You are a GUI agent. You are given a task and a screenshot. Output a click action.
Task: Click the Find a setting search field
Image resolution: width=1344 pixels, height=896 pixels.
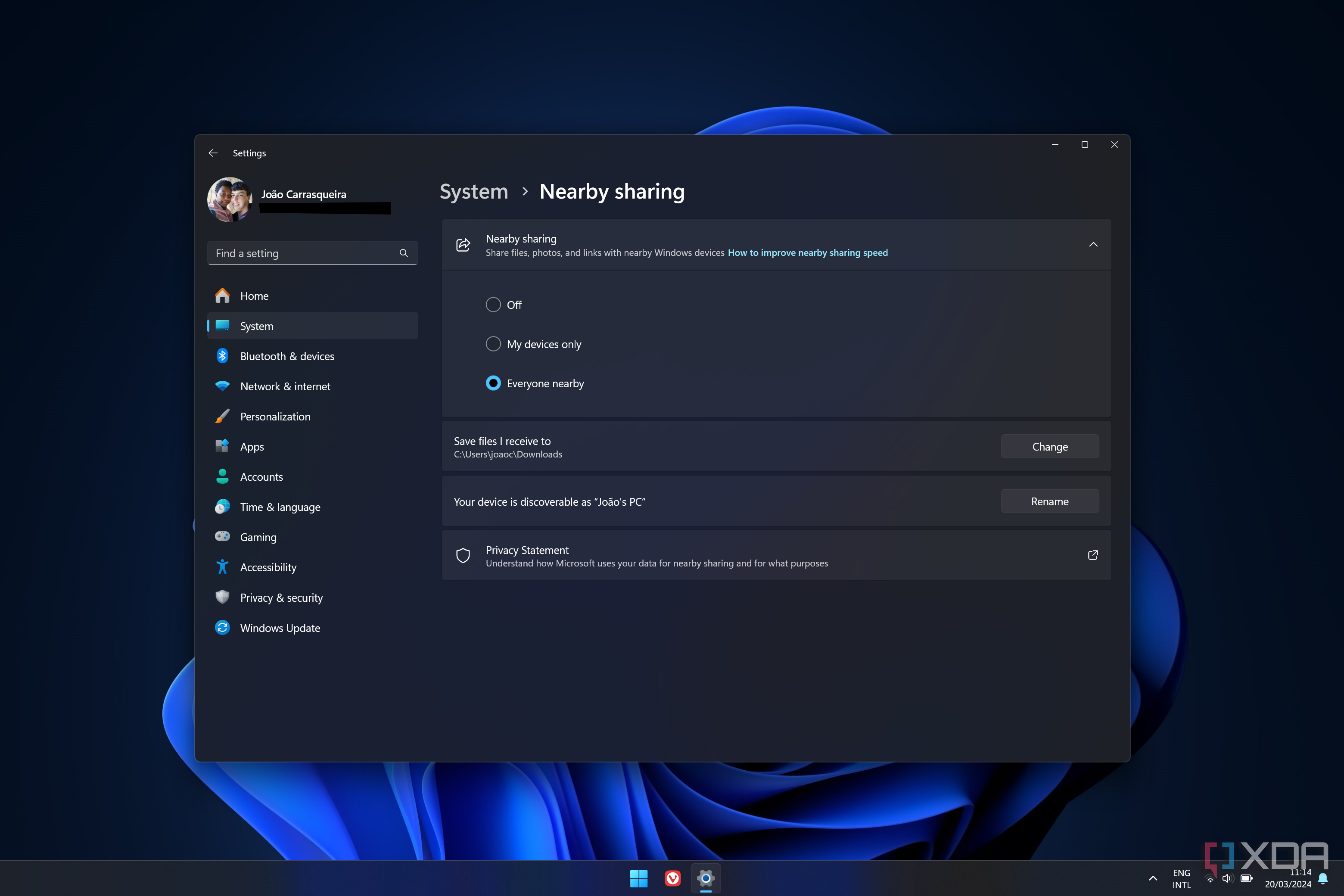pyautogui.click(x=303, y=253)
